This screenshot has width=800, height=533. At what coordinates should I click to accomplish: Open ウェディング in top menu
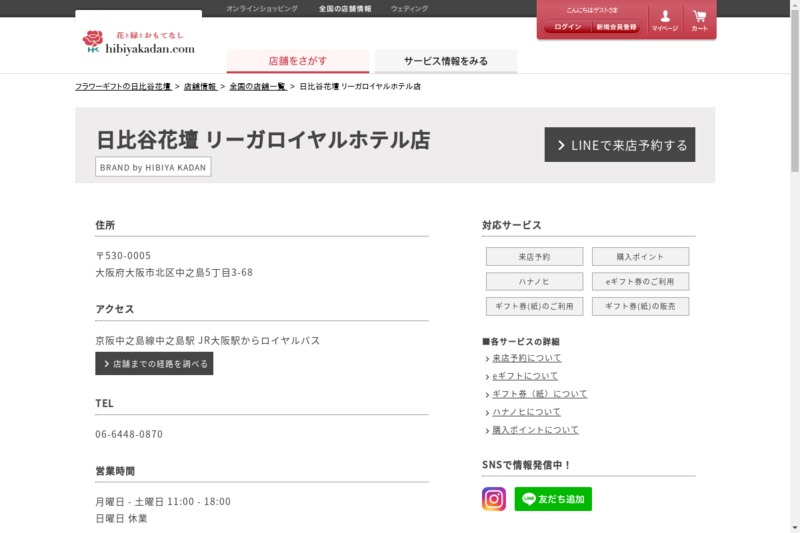pyautogui.click(x=409, y=9)
